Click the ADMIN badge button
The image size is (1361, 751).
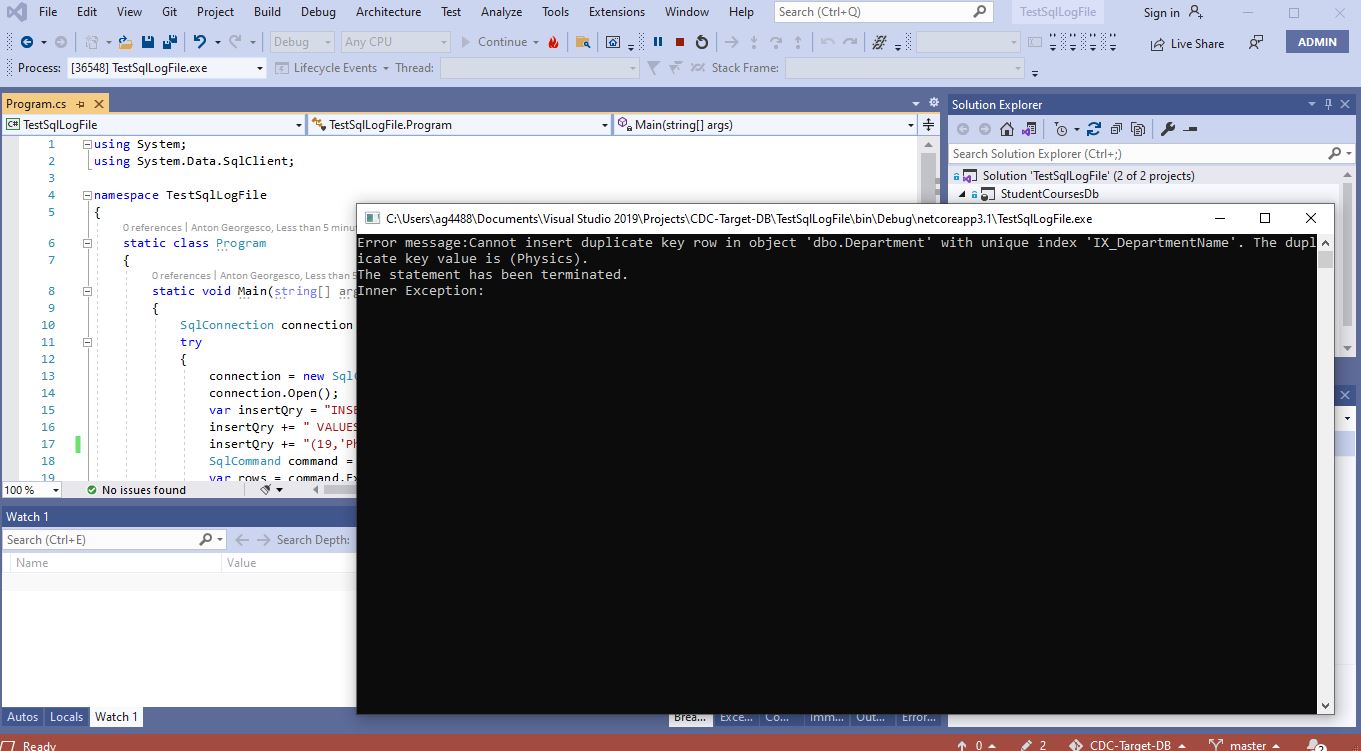coord(1317,42)
